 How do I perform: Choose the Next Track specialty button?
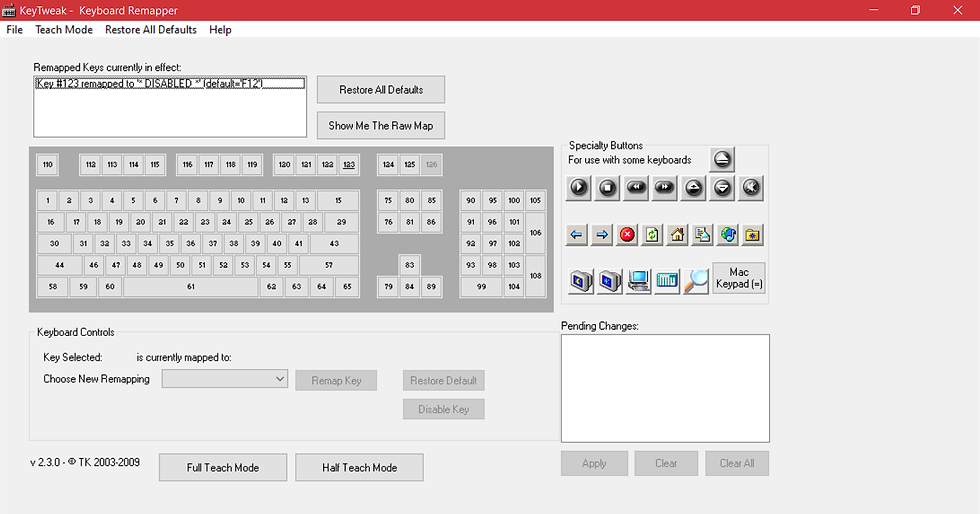point(664,188)
